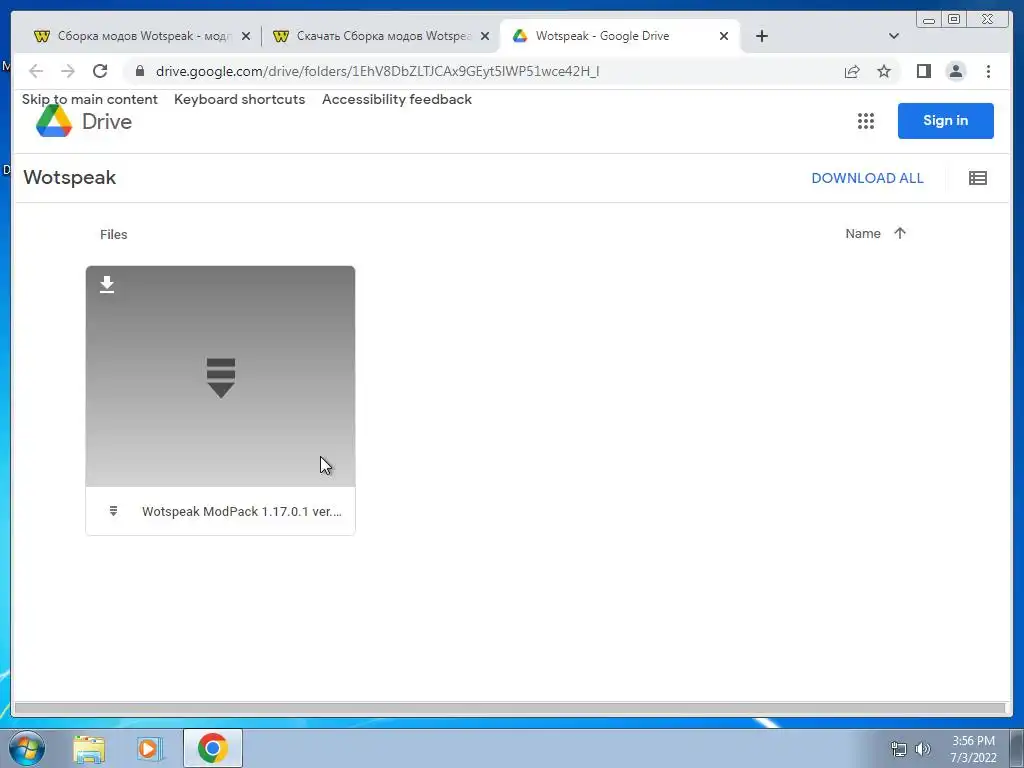Viewport: 1024px width, 768px height.
Task: Click Skip to main content link
Action: click(x=89, y=99)
